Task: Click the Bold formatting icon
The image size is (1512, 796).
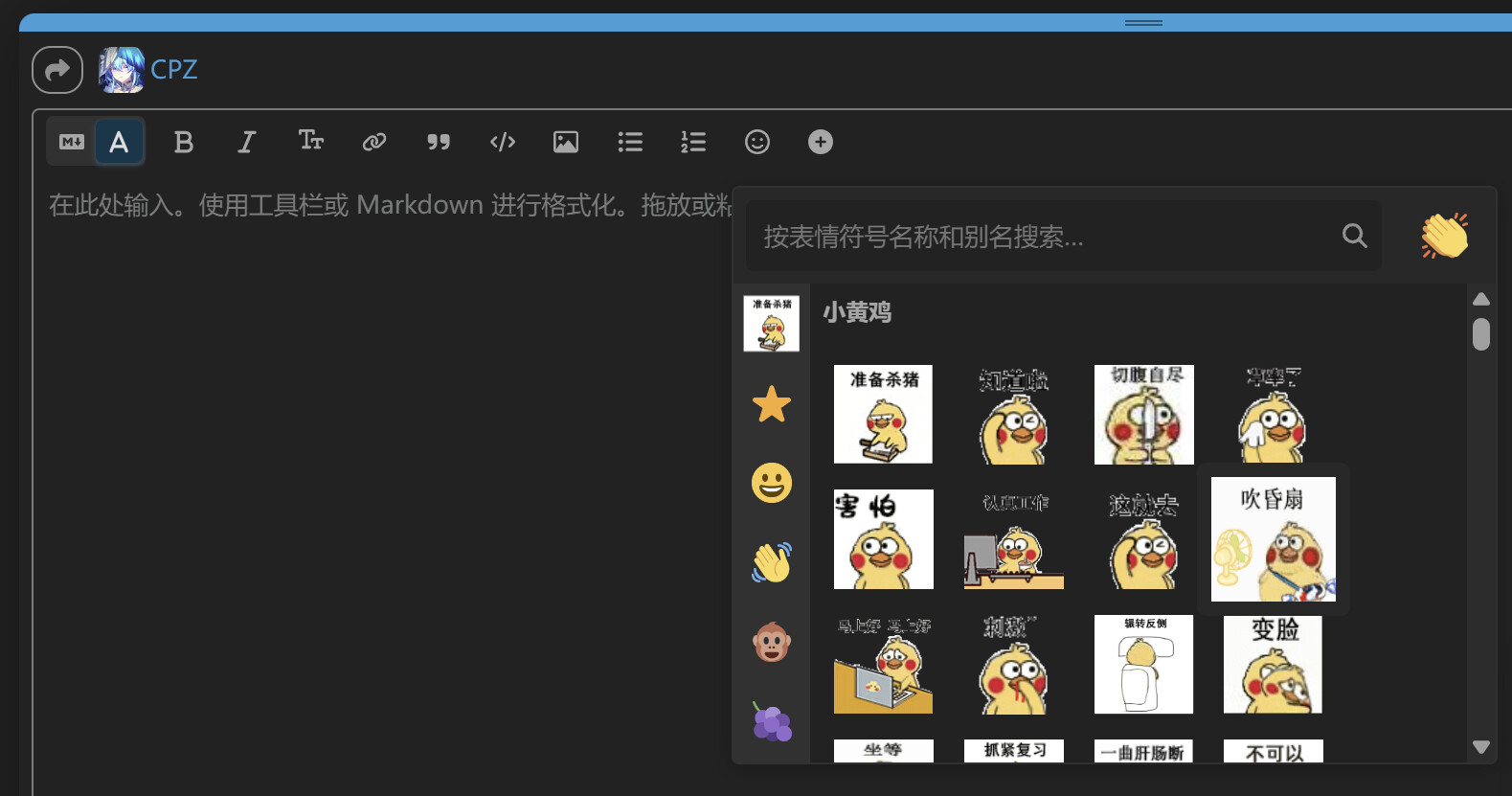Action: [183, 143]
